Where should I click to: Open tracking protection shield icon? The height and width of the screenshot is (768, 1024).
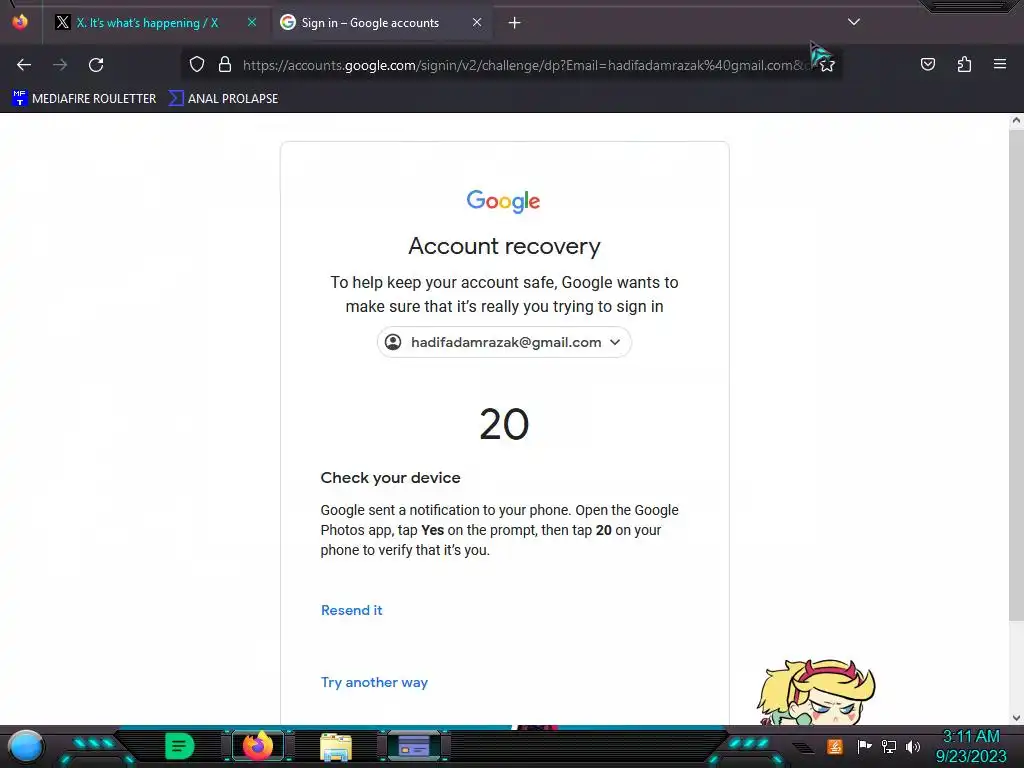tap(197, 64)
